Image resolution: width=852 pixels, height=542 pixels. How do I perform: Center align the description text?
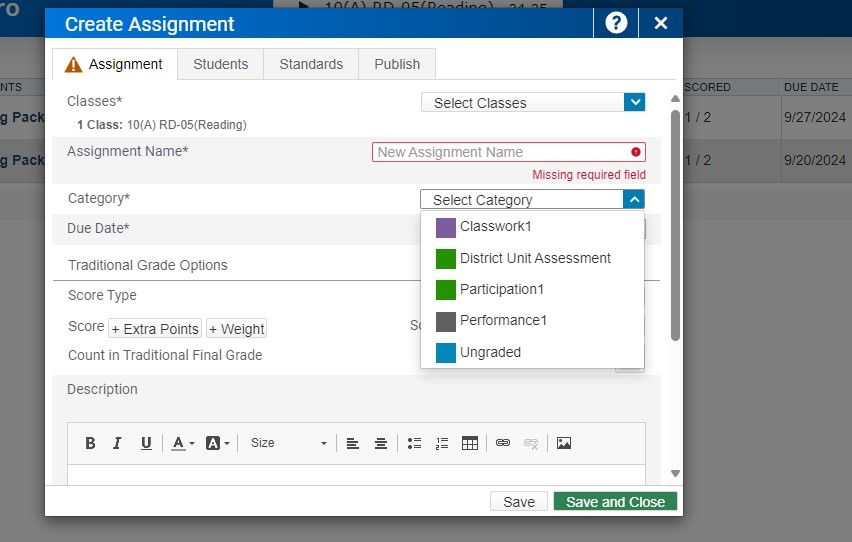point(381,443)
